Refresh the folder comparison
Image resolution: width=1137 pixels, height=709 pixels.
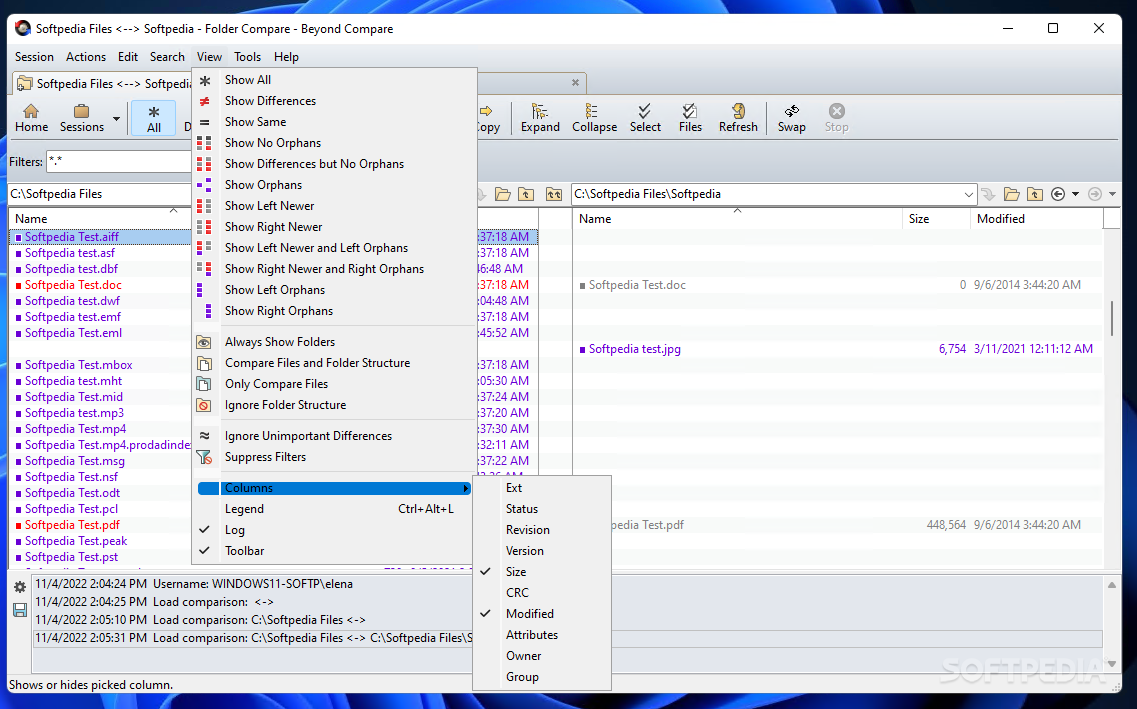tap(737, 118)
